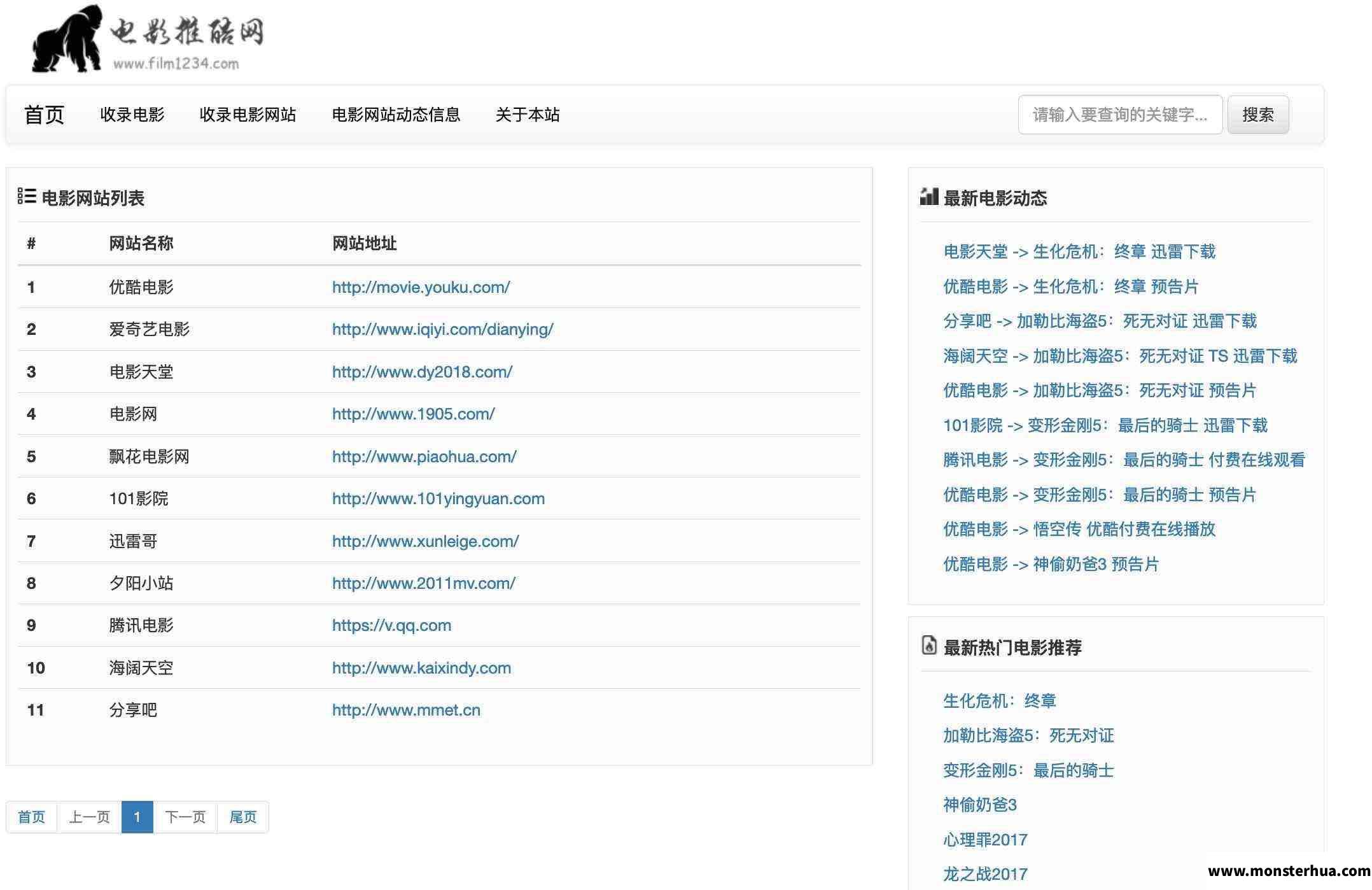The image size is (1372, 890).
Task: Open hot movie 变形金刚5：最后的骑士
Action: tap(1028, 770)
